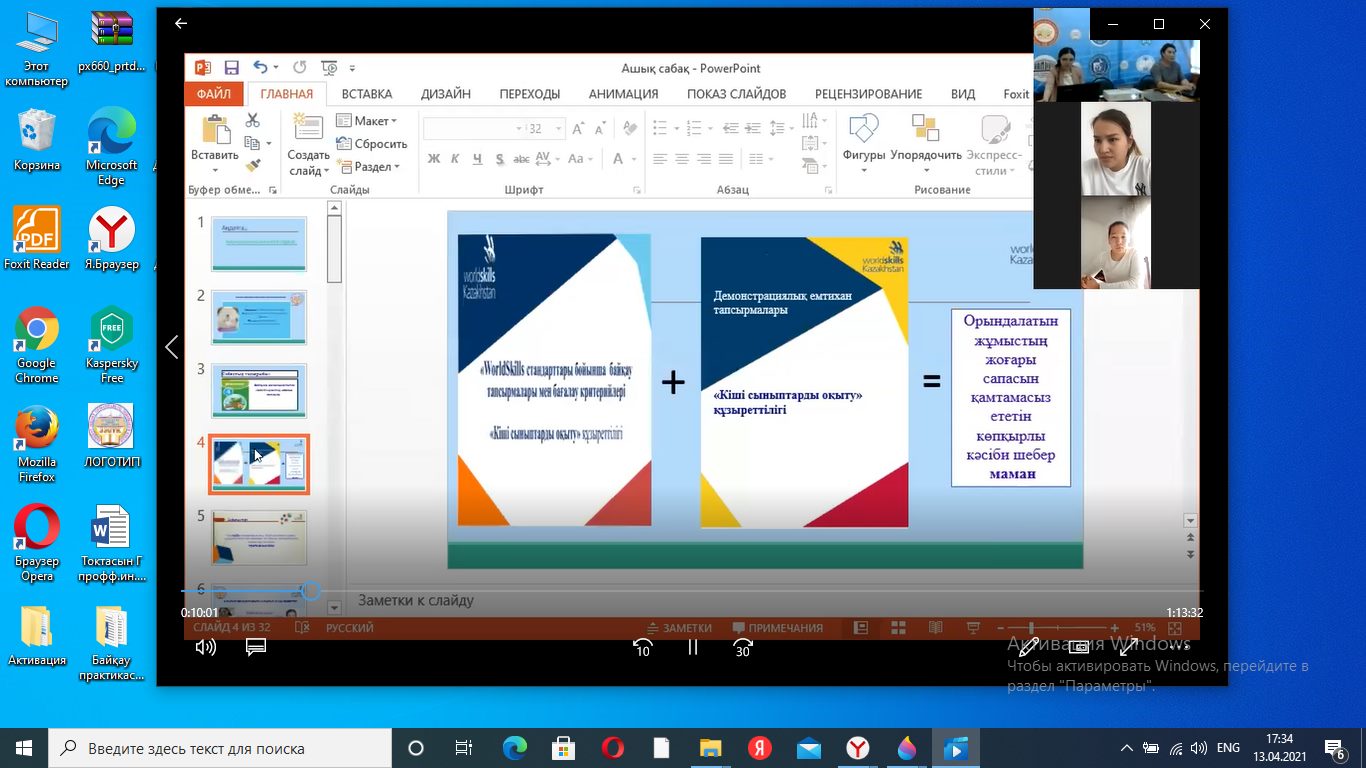Viewport: 1366px width, 768px height.
Task: Click the back arrow in video player
Action: [181, 23]
